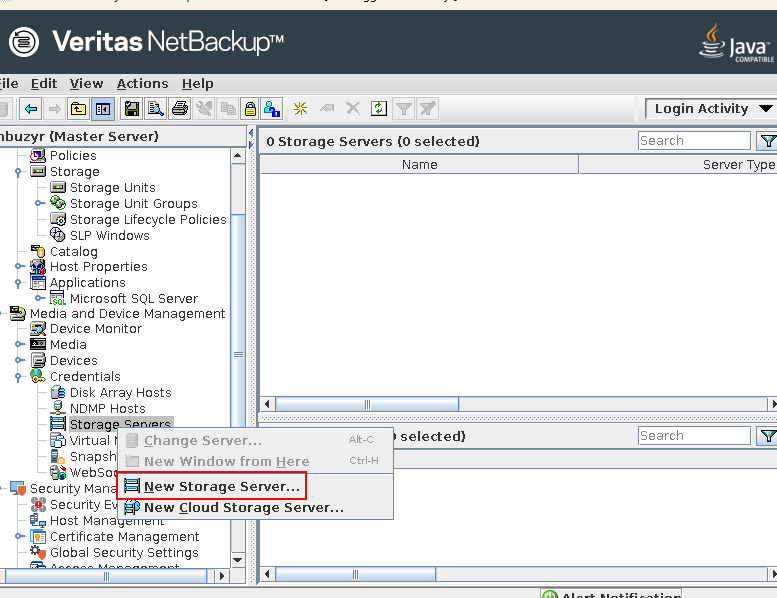Viewport: 777px width, 598px height.
Task: Select the Media tape icon
Action: [38, 344]
